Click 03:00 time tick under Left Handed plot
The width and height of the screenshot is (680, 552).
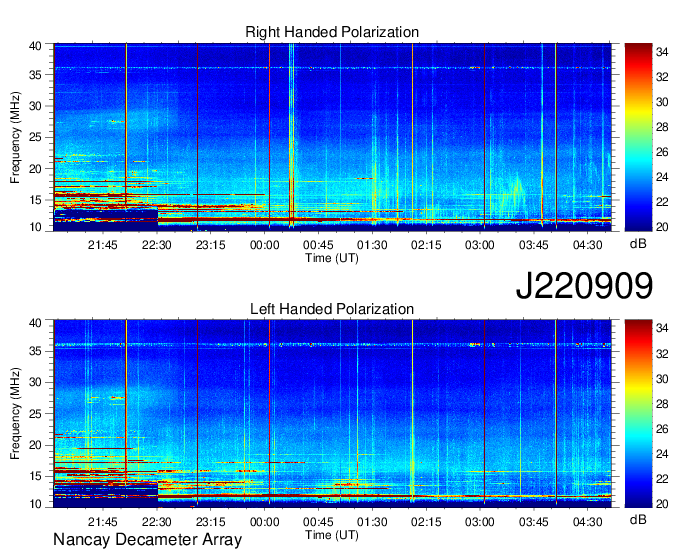(x=480, y=522)
